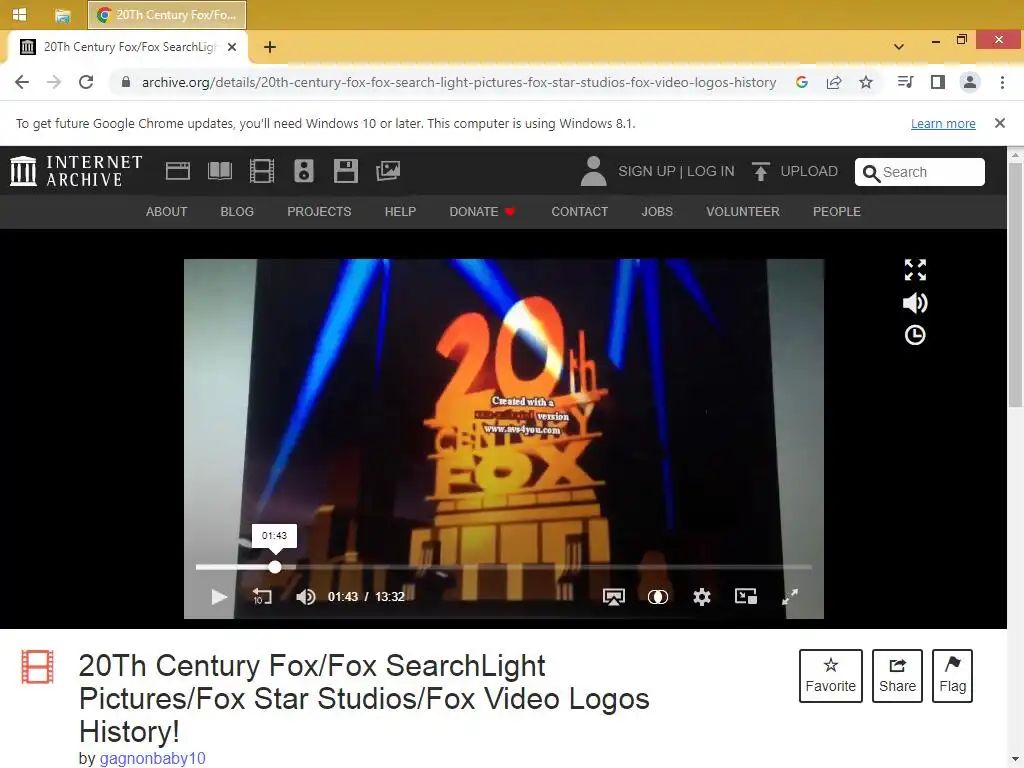Close the 20Th Century Fox tab
1024x768 pixels.
pos(232,47)
